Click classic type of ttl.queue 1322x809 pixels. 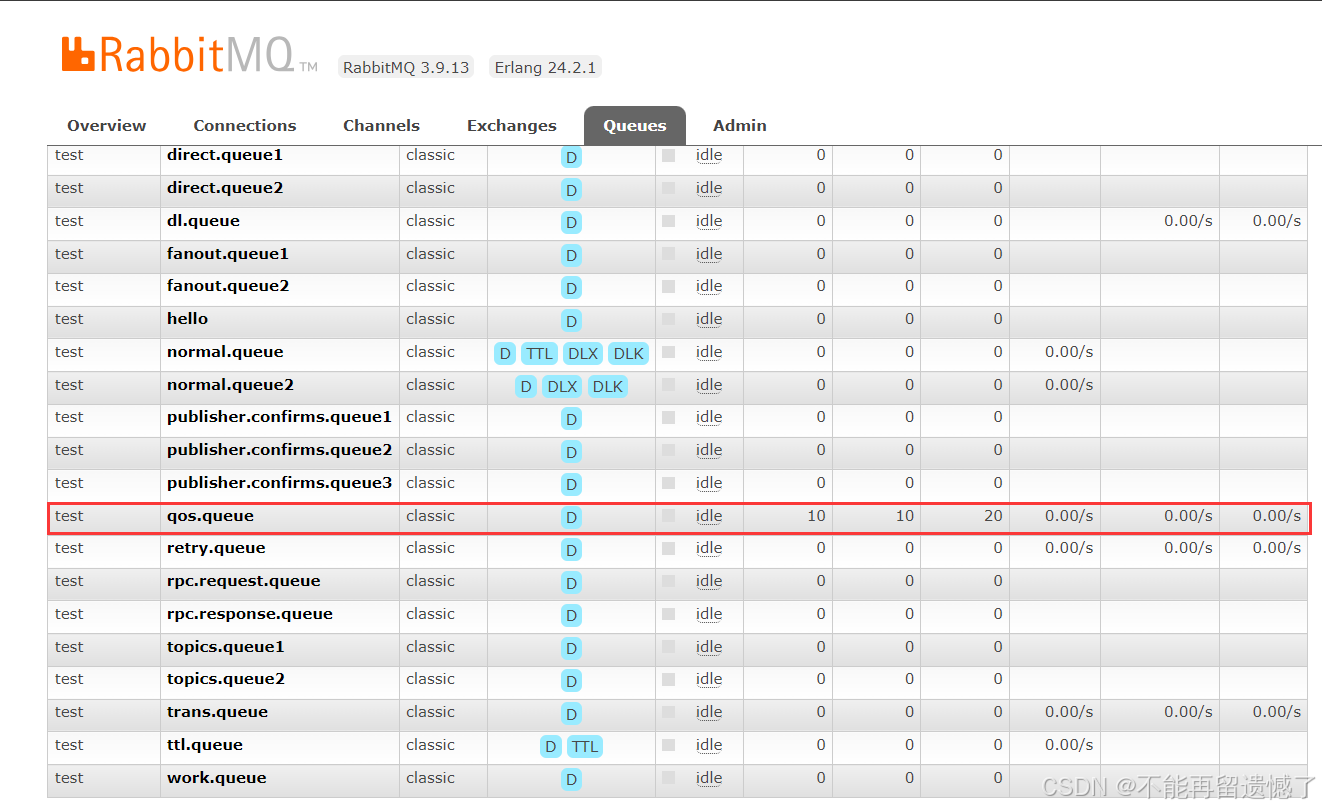(430, 745)
